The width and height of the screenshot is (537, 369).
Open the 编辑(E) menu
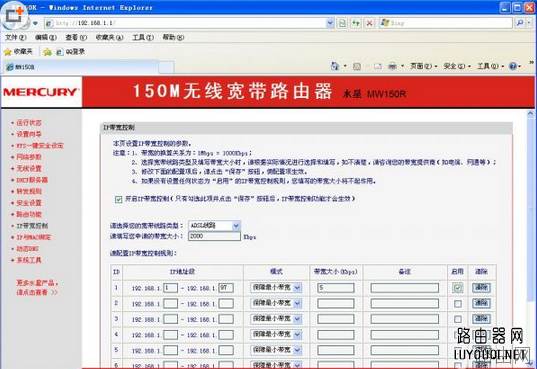tap(46, 37)
